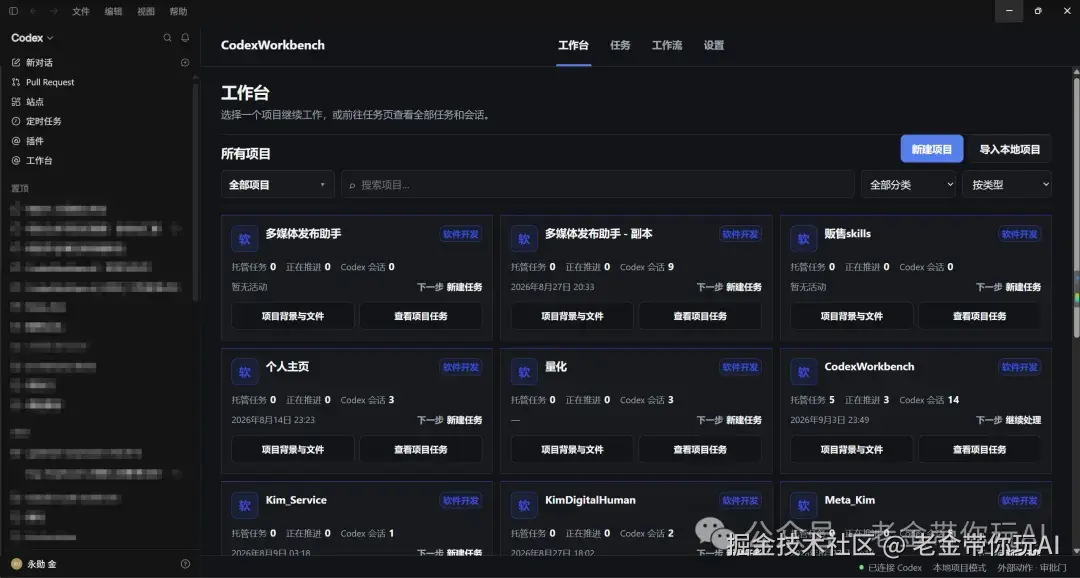This screenshot has height=578, width=1080.
Task: Click 项目背景与文件 on 多媒体发布助手 - 副本 card
Action: [572, 316]
